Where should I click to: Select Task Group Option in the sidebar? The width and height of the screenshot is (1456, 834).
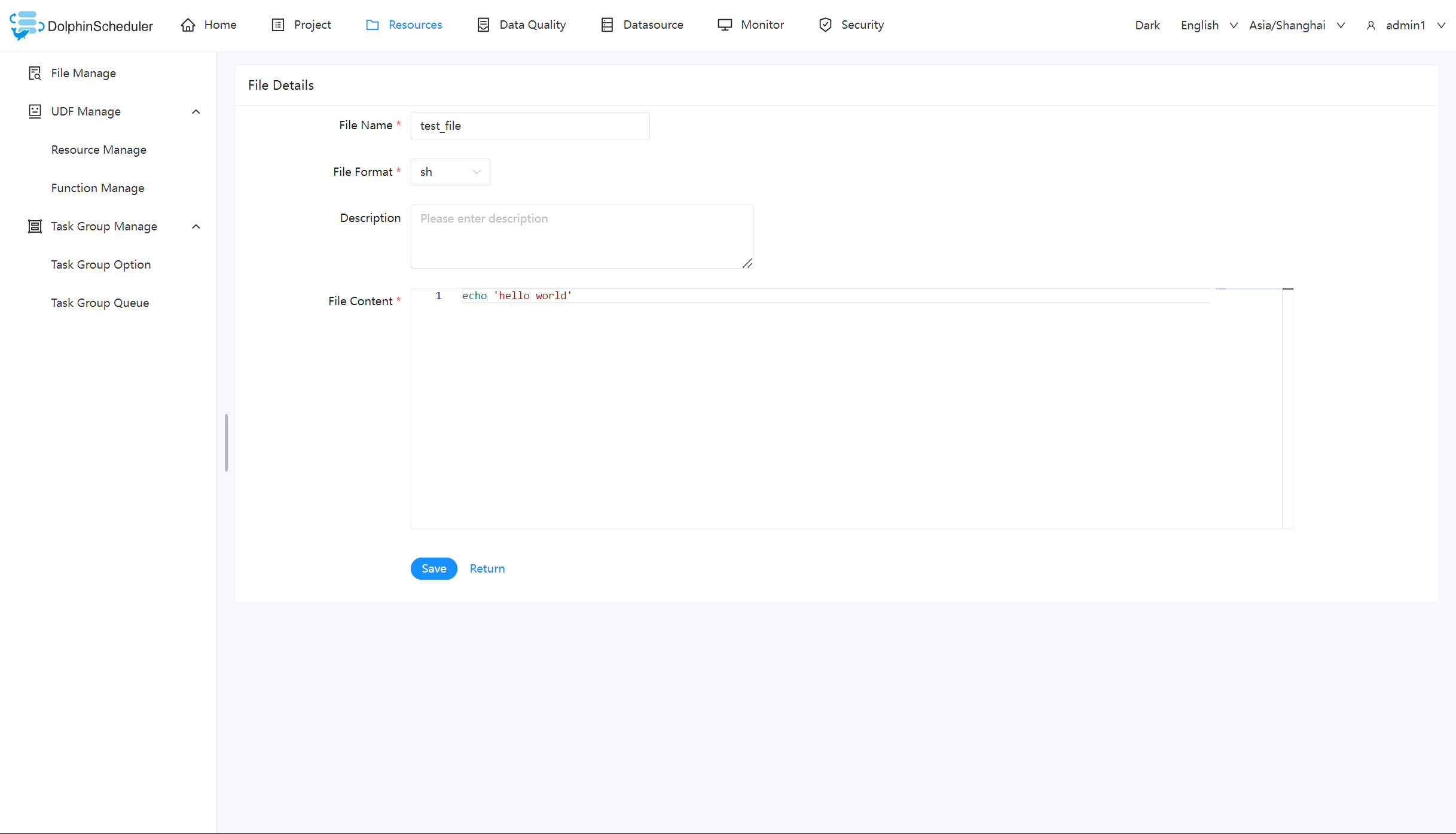point(100,264)
